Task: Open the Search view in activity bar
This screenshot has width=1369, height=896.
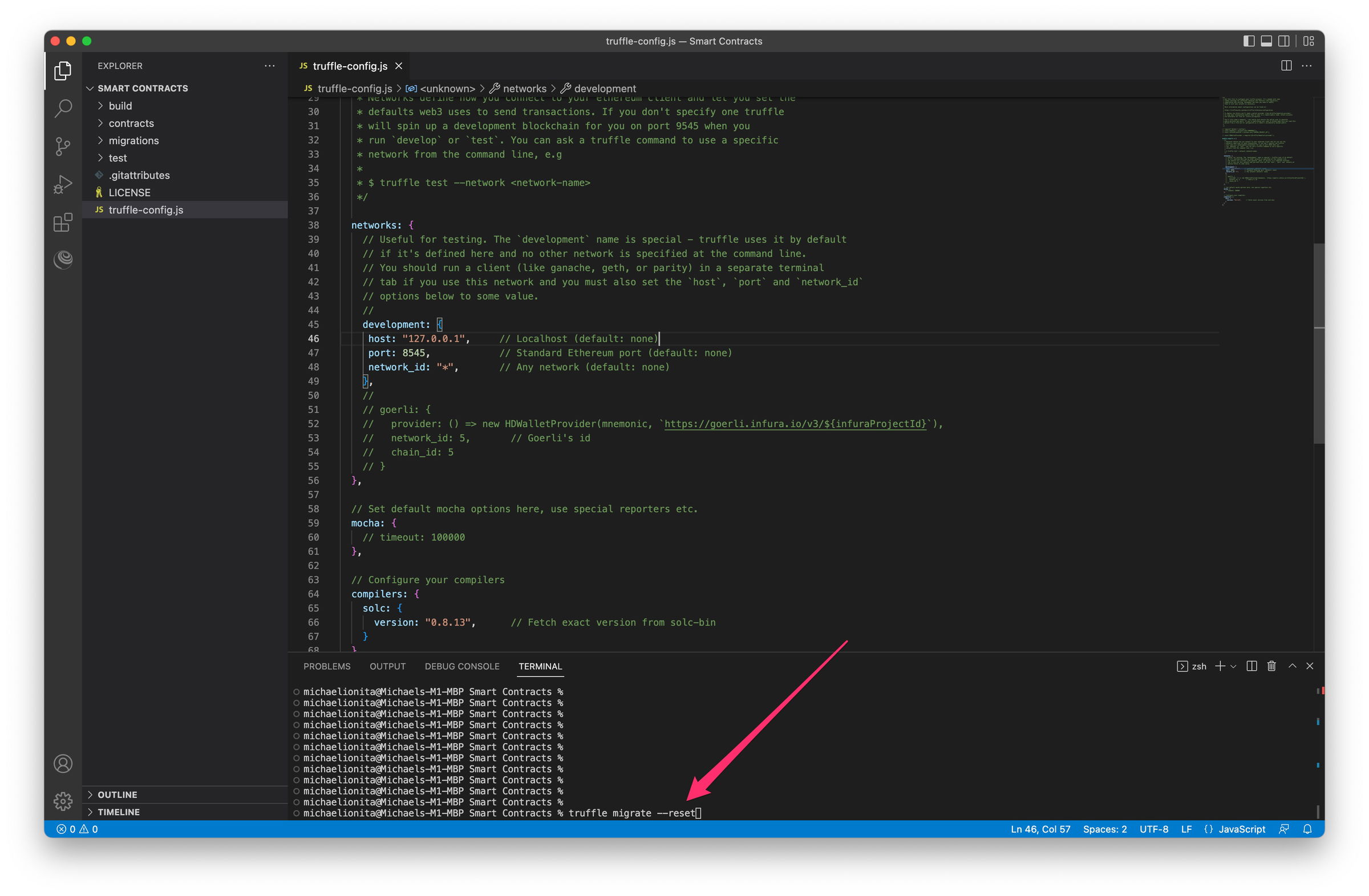Action: pyautogui.click(x=63, y=108)
